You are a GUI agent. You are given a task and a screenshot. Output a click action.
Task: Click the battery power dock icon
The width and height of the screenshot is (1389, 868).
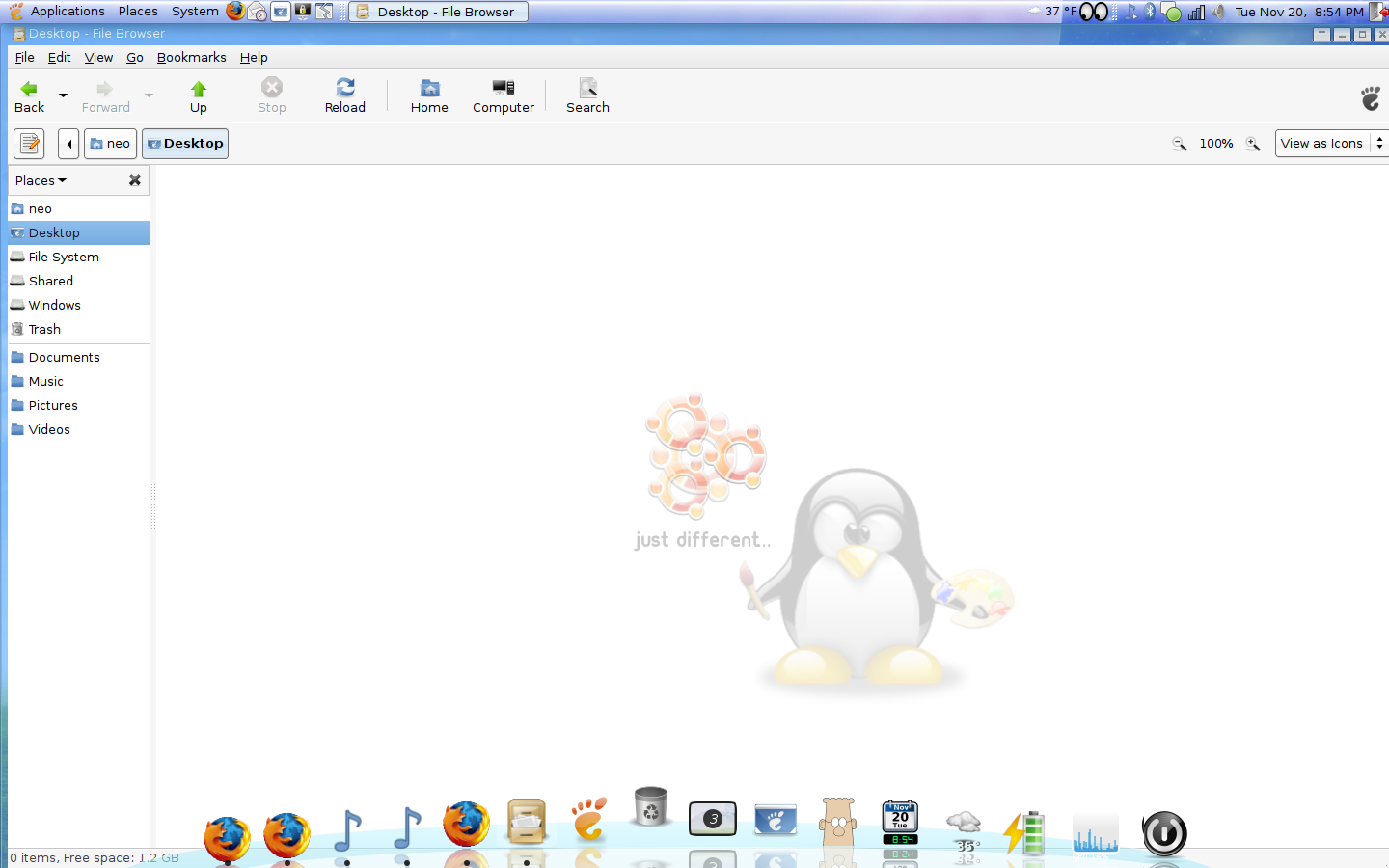1024,833
